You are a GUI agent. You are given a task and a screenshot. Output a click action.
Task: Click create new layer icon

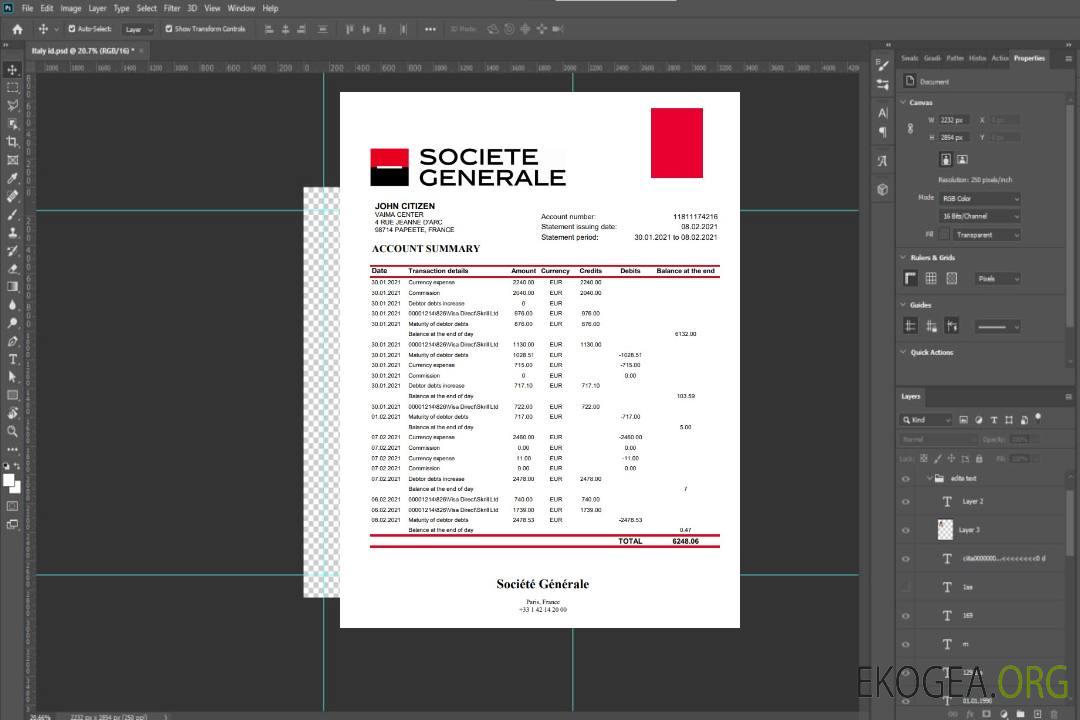coord(1037,714)
